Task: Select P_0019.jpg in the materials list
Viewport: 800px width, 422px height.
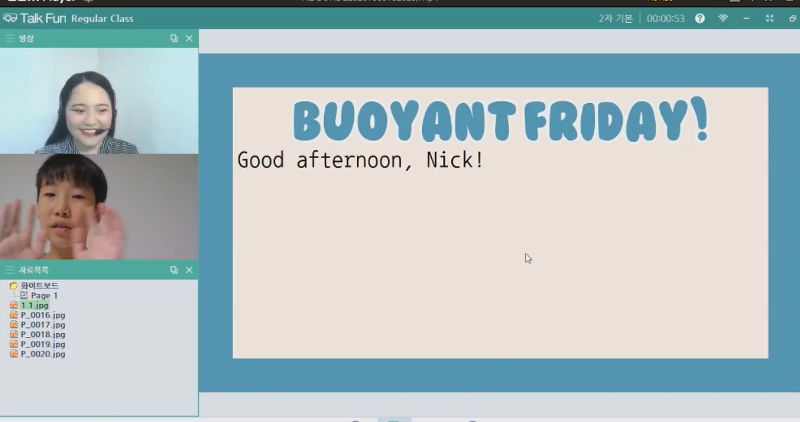Action: click(x=42, y=344)
